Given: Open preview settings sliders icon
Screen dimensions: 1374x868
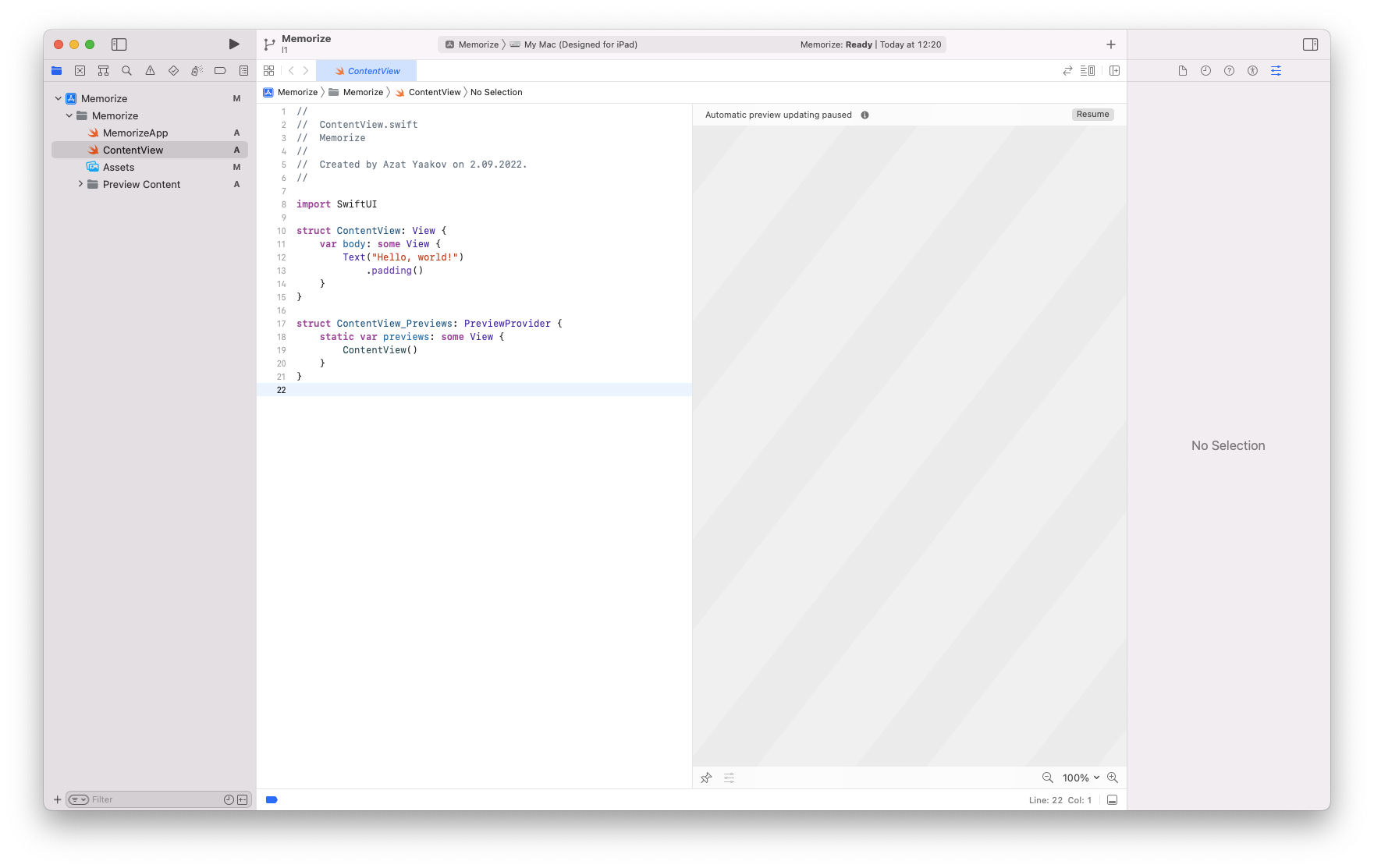Looking at the screenshot, I should click(730, 778).
